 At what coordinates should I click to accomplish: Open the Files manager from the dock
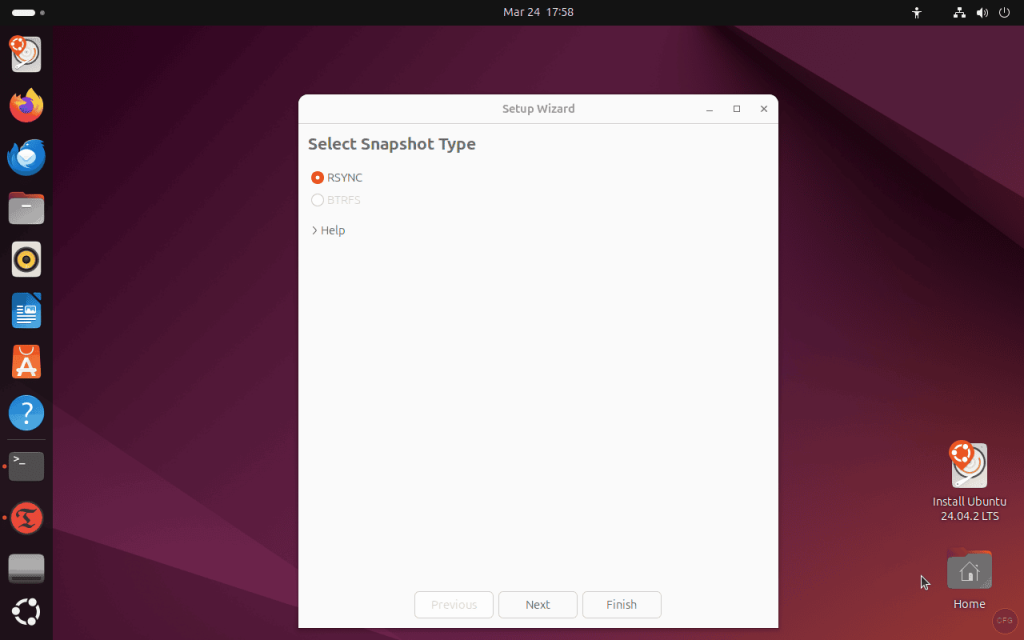click(x=26, y=208)
